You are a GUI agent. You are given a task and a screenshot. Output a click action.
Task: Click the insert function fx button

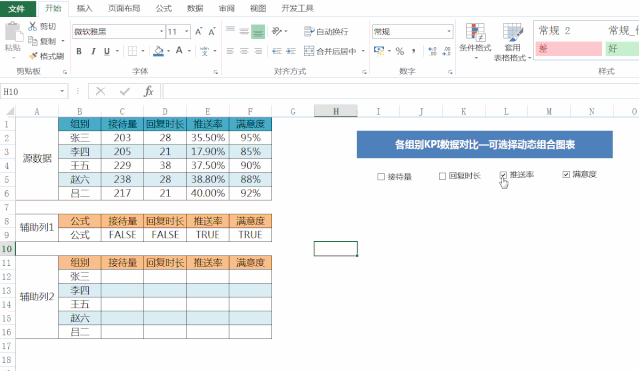pos(148,91)
